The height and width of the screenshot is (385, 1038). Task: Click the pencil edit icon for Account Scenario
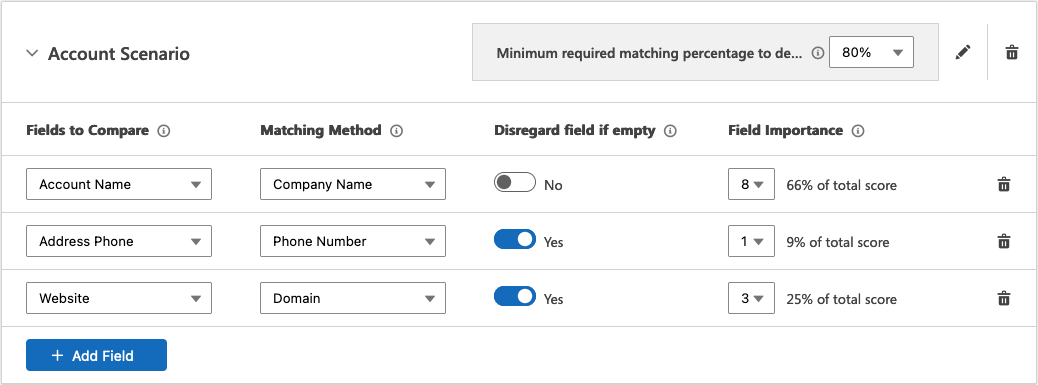click(x=963, y=52)
